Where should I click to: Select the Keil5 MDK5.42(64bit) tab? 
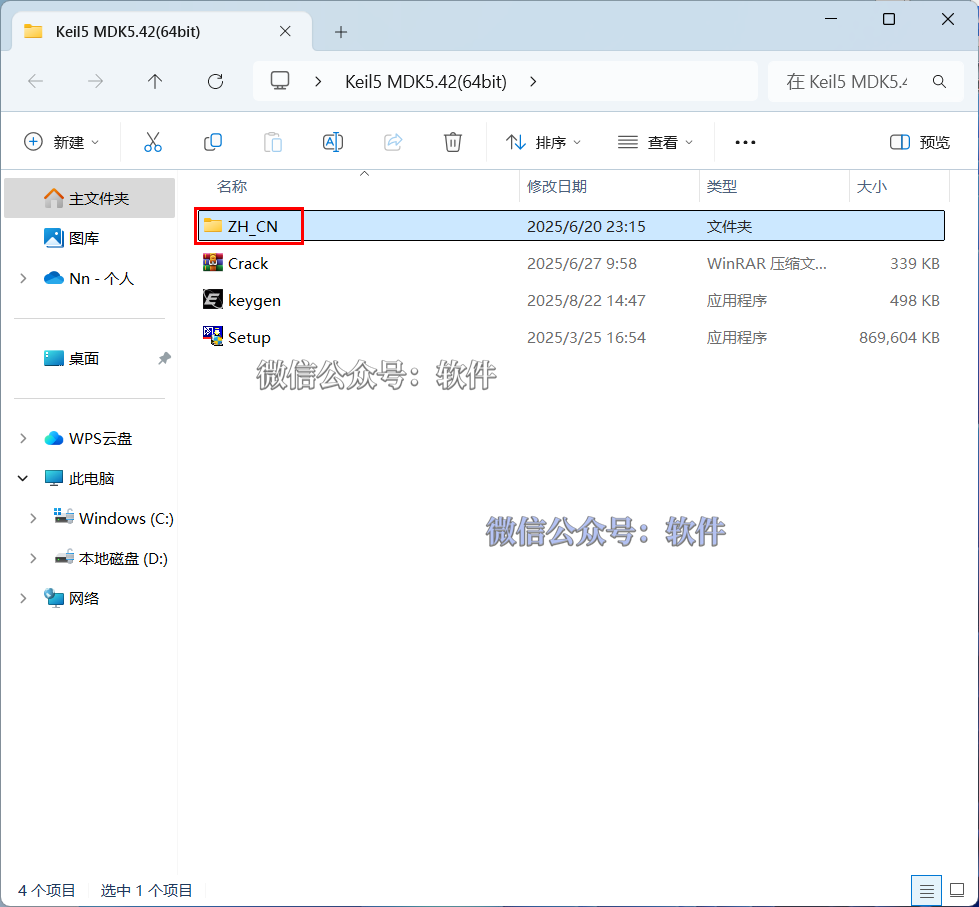pos(162,31)
